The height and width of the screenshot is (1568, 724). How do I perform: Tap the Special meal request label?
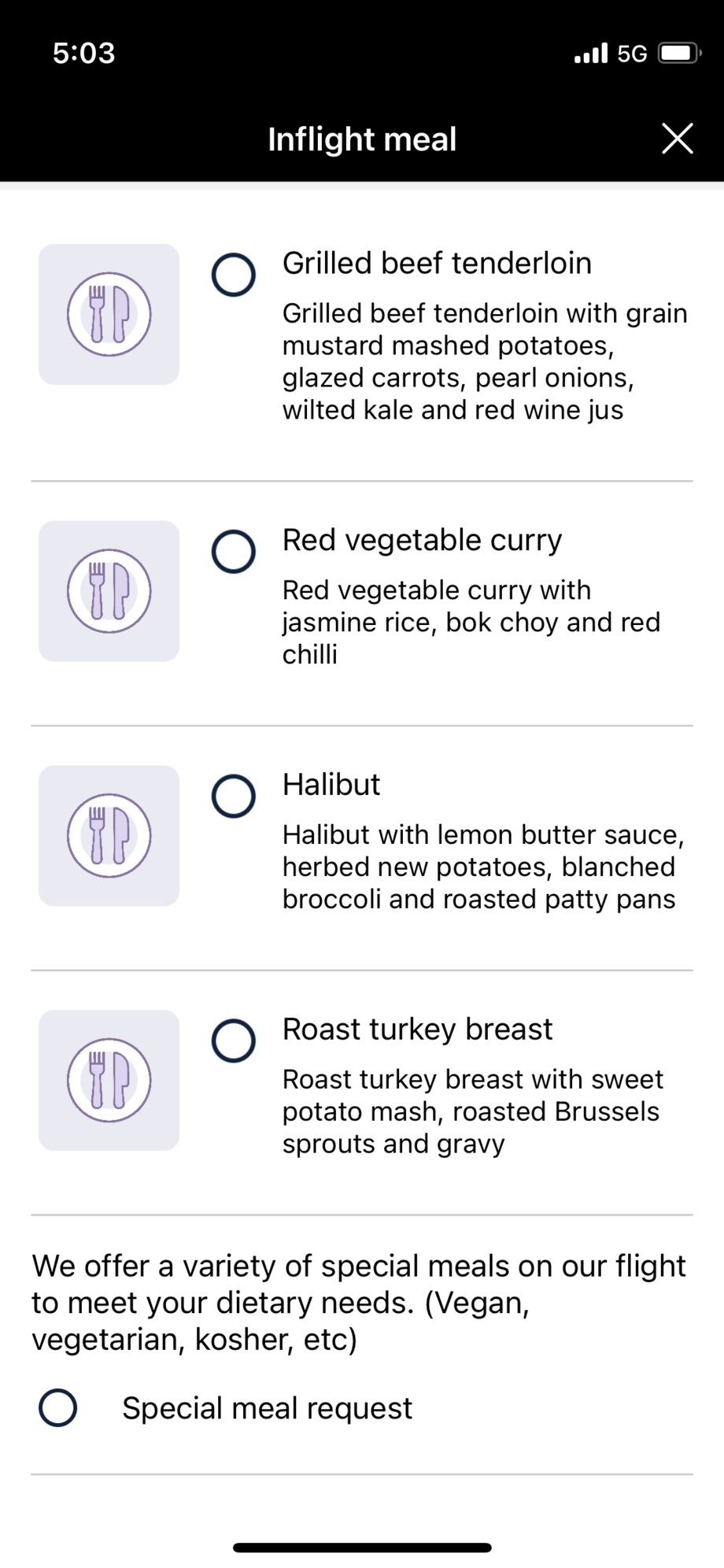click(x=267, y=1408)
